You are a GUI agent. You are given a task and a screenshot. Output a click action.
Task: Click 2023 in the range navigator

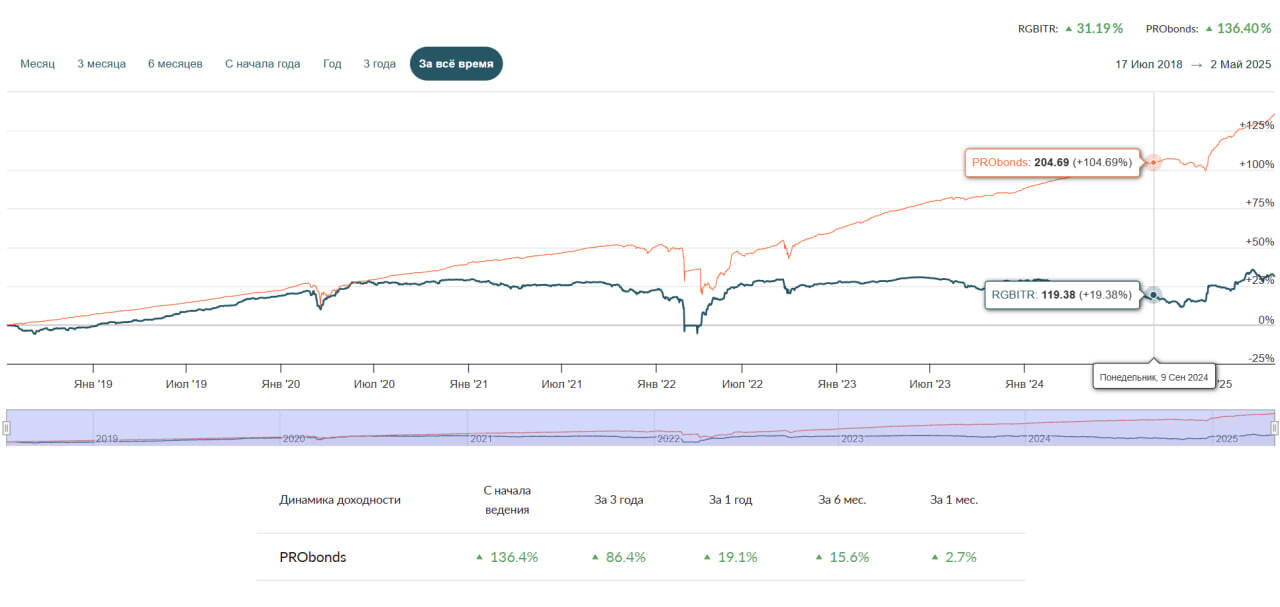click(x=852, y=439)
